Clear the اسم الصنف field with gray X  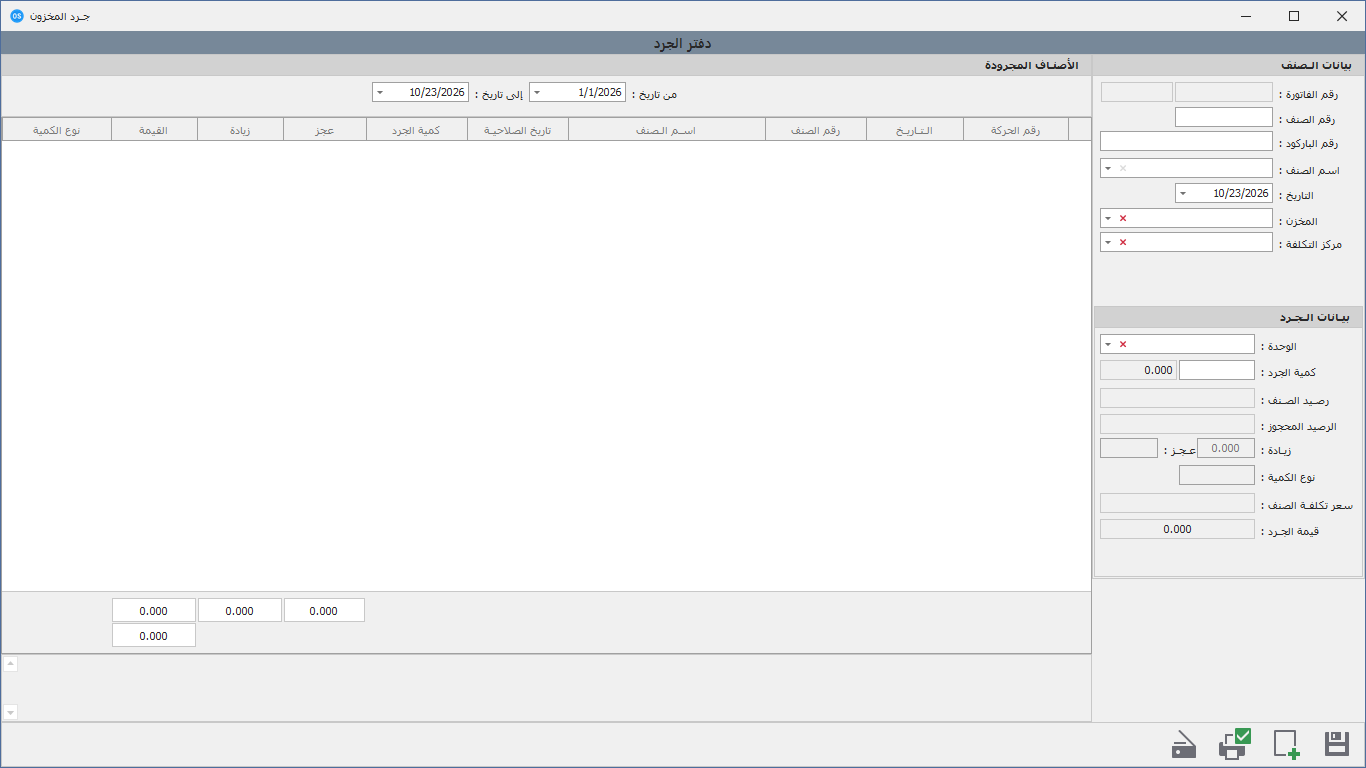click(x=1122, y=168)
